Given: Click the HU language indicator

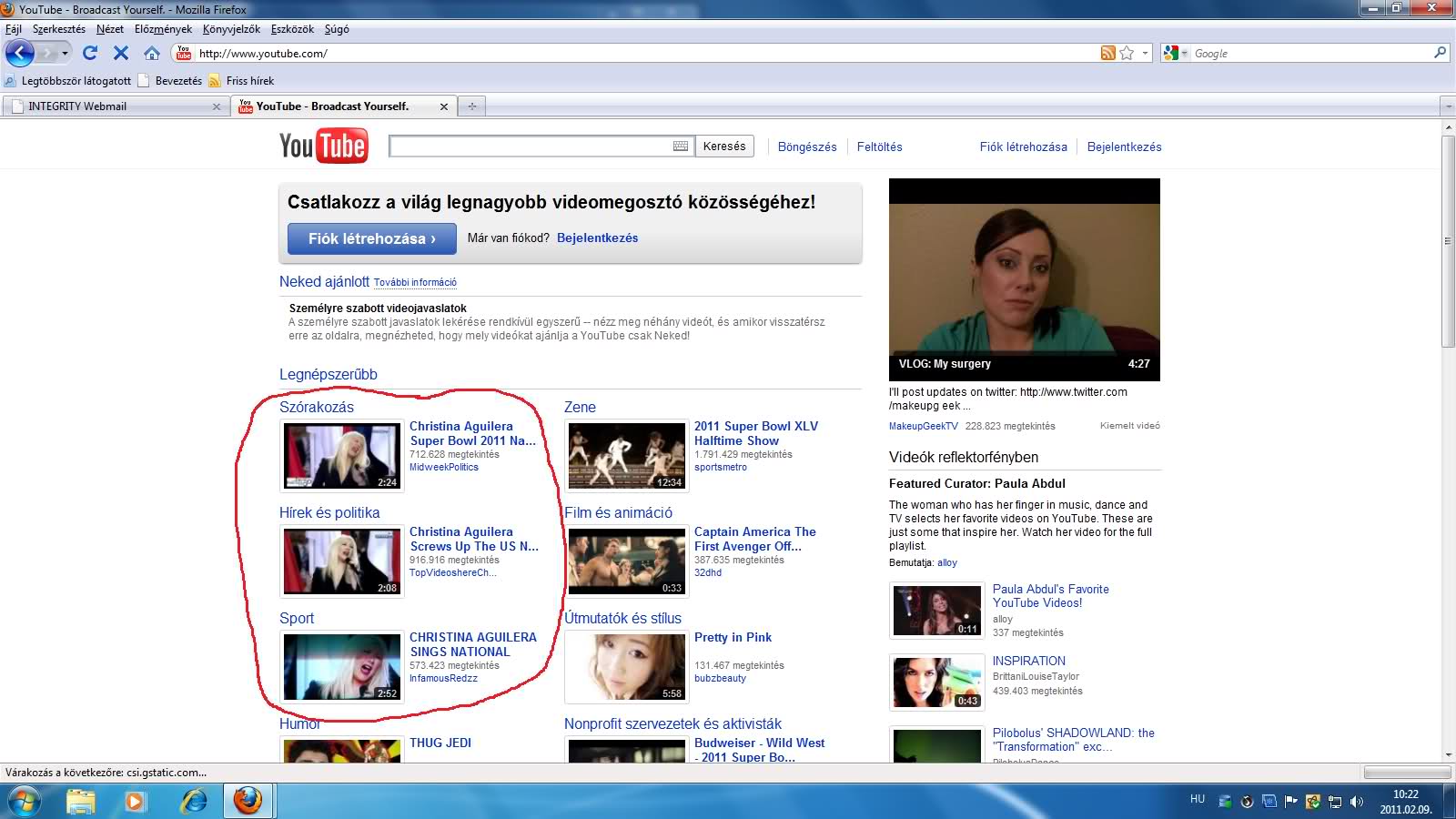Looking at the screenshot, I should pyautogui.click(x=1198, y=800).
